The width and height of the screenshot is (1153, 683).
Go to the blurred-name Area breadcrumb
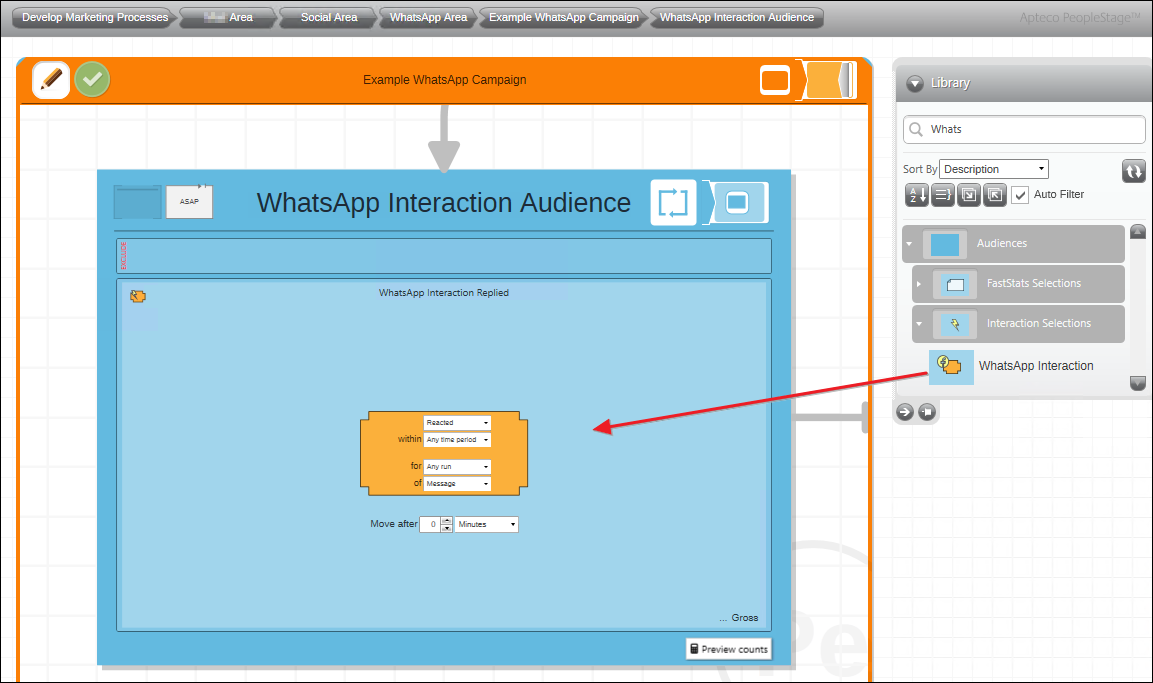[x=228, y=17]
